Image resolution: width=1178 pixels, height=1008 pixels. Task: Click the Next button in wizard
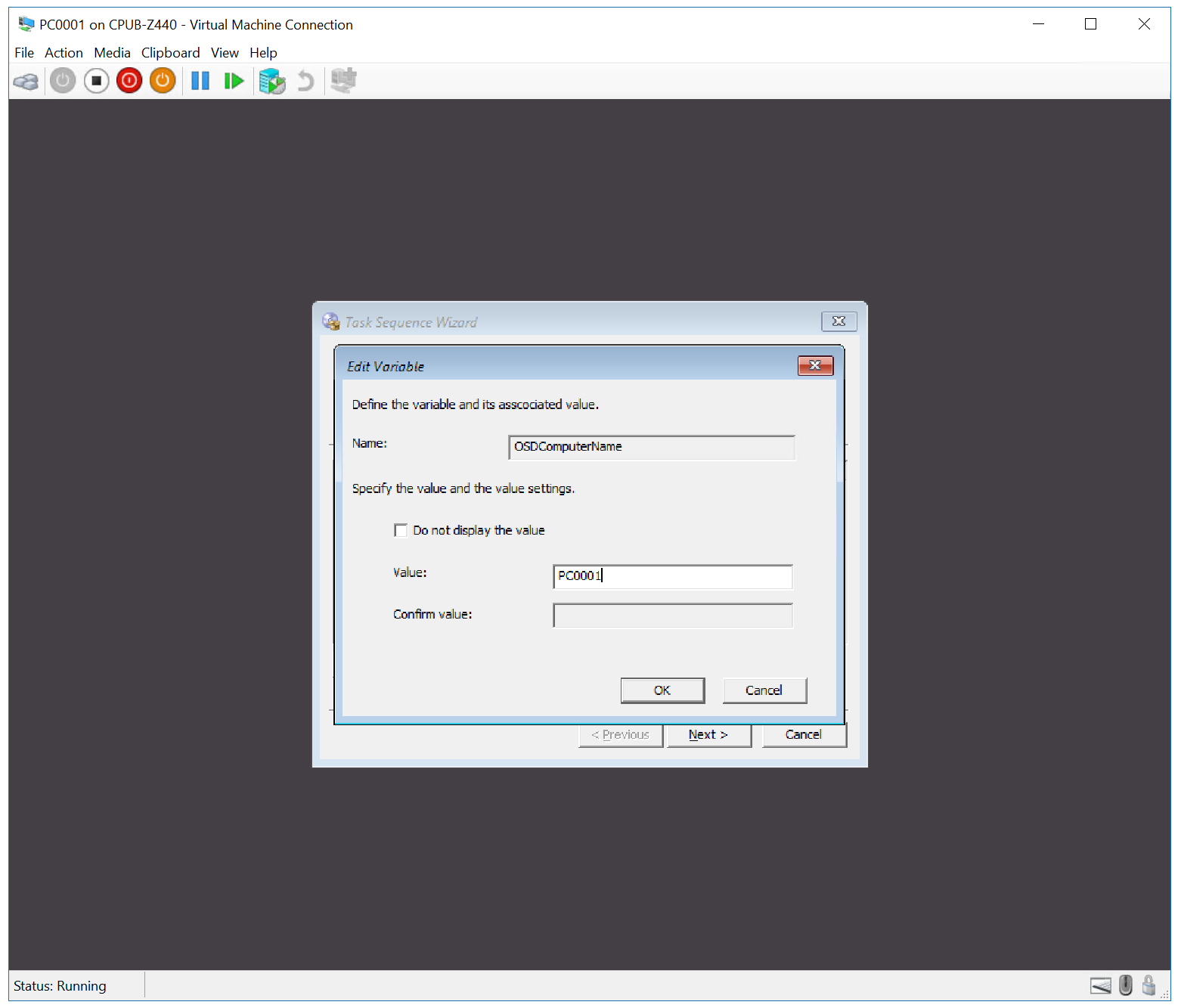pos(708,735)
